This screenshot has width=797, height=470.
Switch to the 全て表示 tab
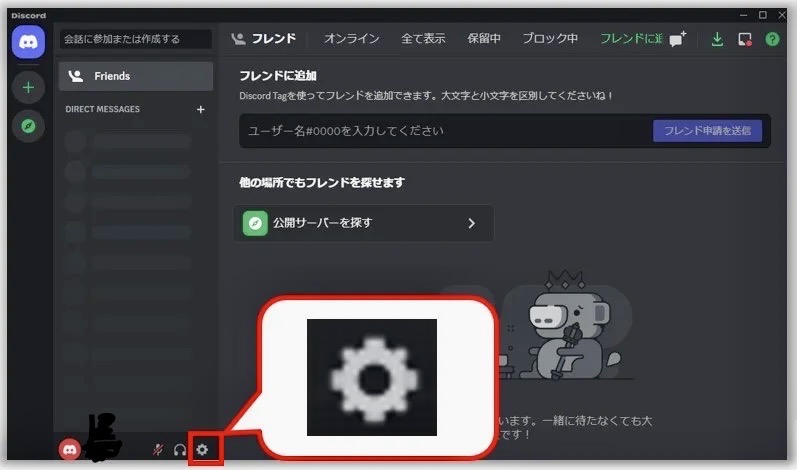click(x=423, y=39)
